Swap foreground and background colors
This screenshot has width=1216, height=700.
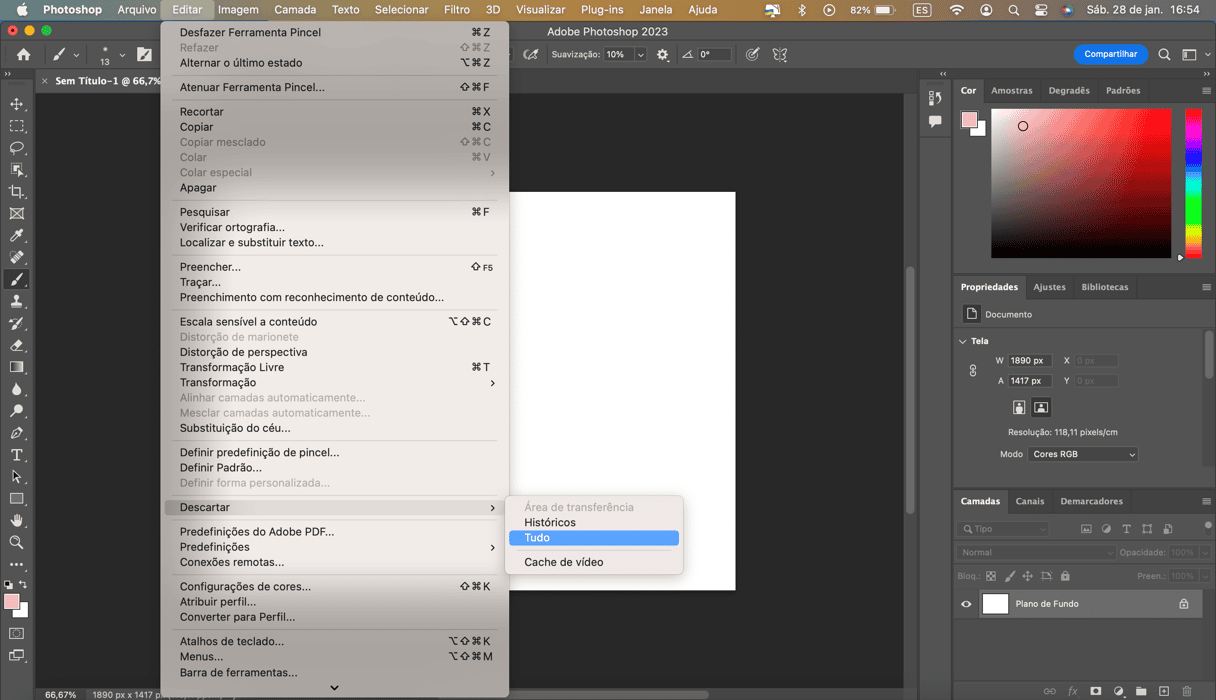pos(23,585)
